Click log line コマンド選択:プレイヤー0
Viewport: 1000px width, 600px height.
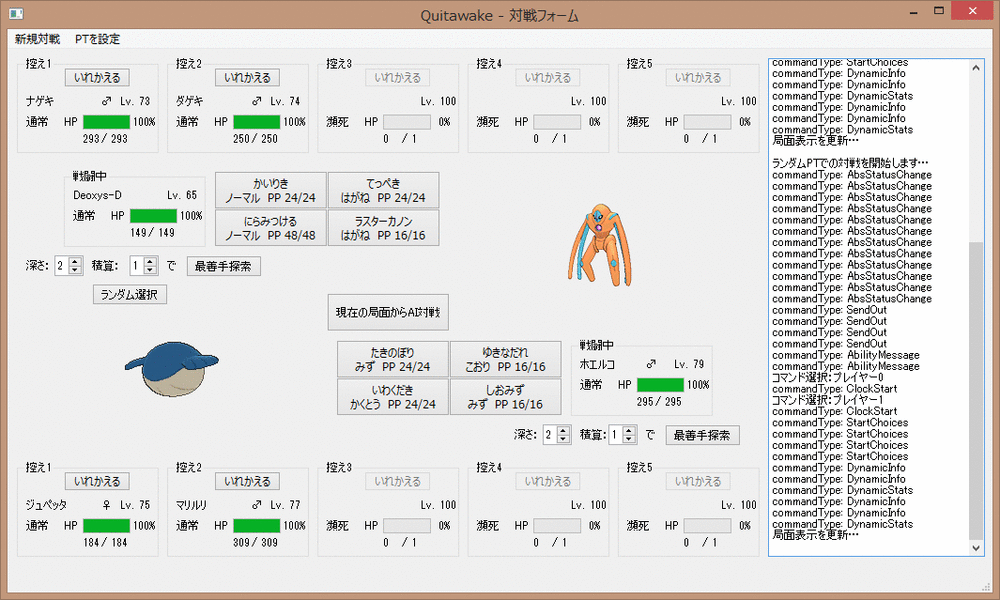pos(828,377)
